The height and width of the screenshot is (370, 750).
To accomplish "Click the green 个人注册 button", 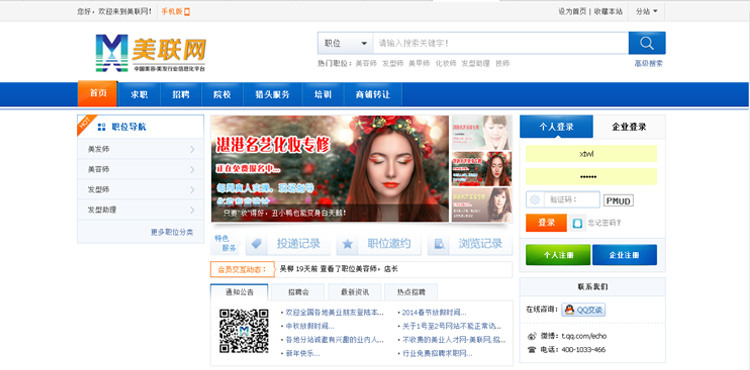I will point(558,255).
